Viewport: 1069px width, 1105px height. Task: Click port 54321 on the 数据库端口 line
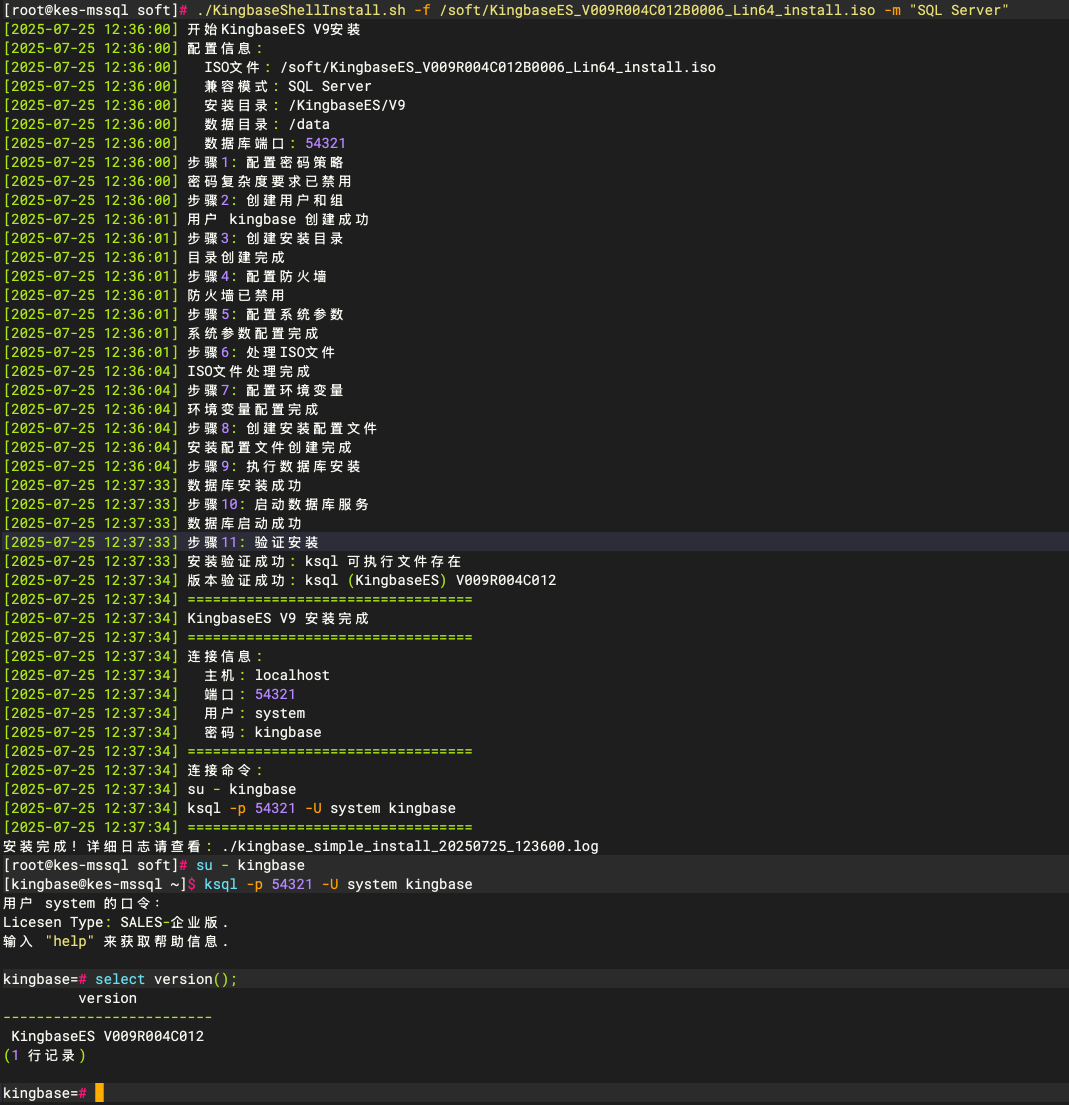click(x=325, y=143)
